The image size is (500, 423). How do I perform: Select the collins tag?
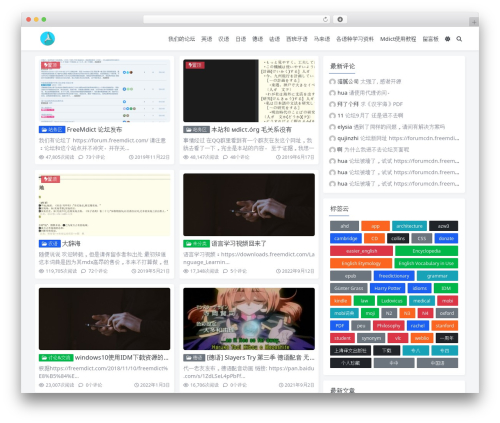pyautogui.click(x=398, y=238)
